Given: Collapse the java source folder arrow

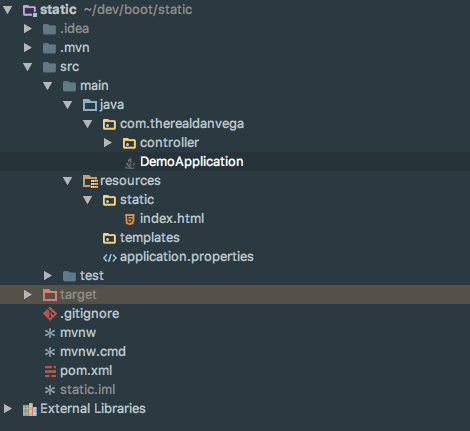Looking at the screenshot, I should (x=68, y=105).
